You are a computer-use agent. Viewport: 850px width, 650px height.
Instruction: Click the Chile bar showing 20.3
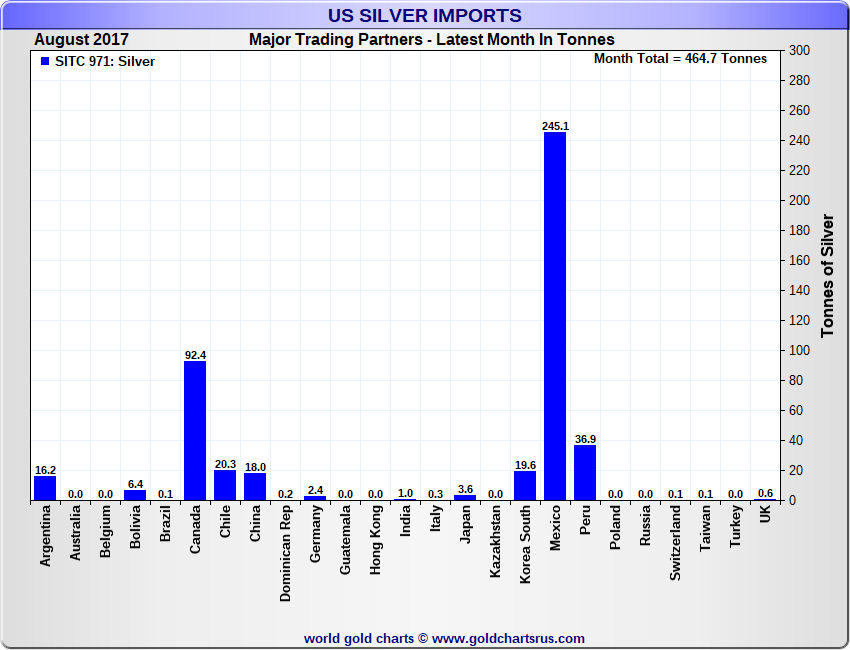[x=225, y=485]
